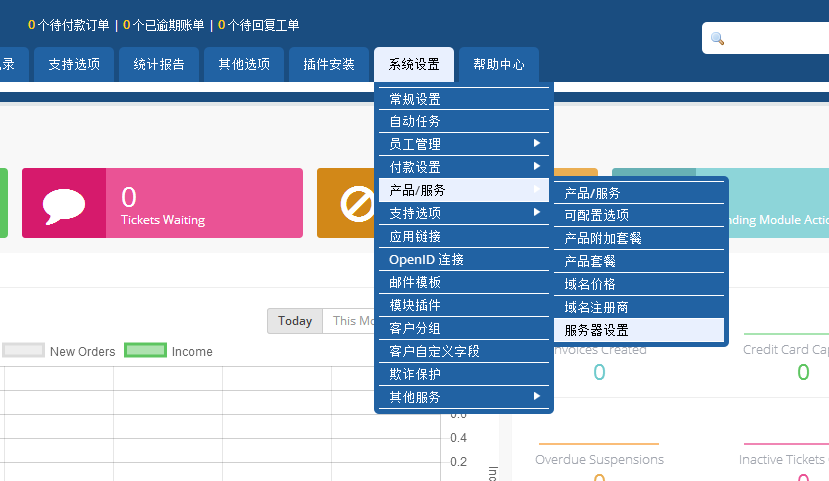Viewport: 829px width, 481px height.
Task: Toggle New Orders legend swatch
Action: 23,350
